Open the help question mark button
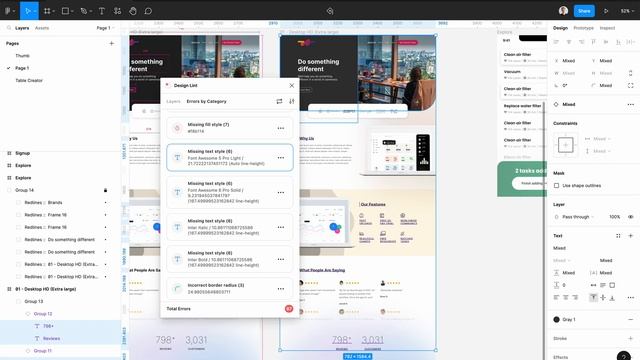The height and width of the screenshot is (360, 640). (x=623, y=356)
